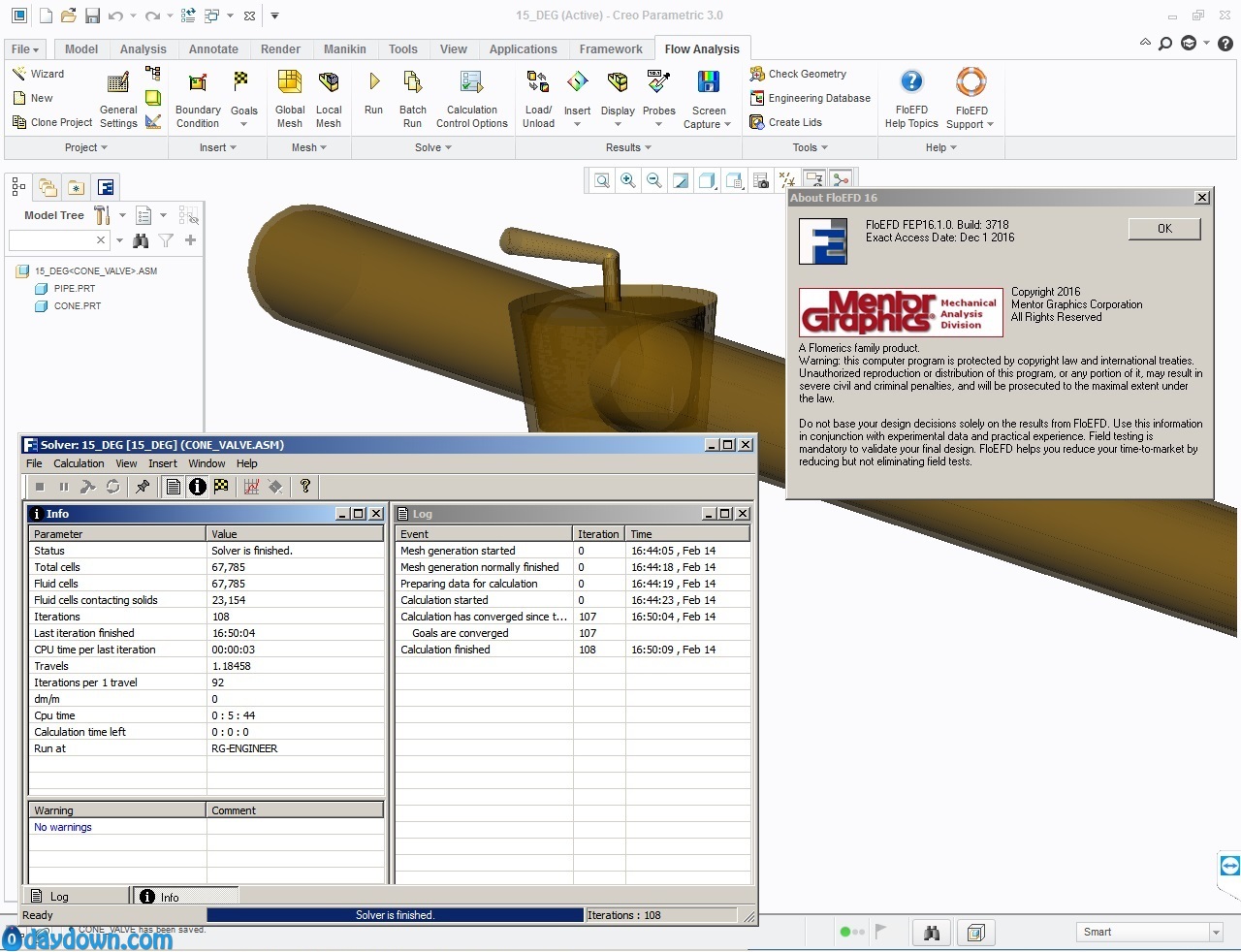Click the goal plot icon in solver toolbar
Screen dimensions: 1241x952
(x=251, y=487)
